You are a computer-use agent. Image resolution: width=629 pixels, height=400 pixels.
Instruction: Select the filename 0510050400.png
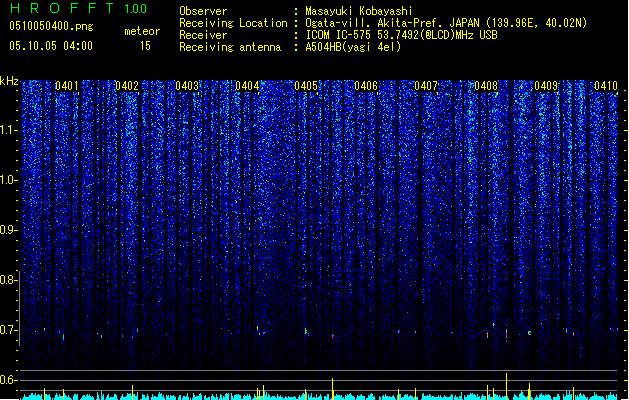pos(51,26)
